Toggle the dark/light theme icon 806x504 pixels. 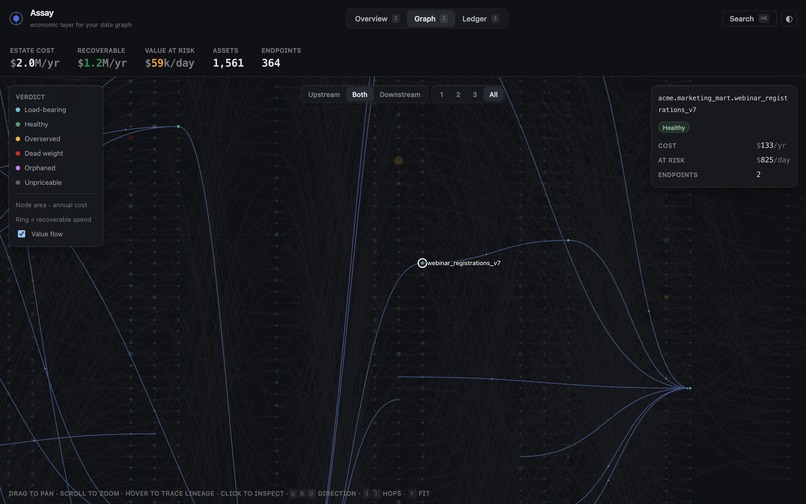pos(789,19)
